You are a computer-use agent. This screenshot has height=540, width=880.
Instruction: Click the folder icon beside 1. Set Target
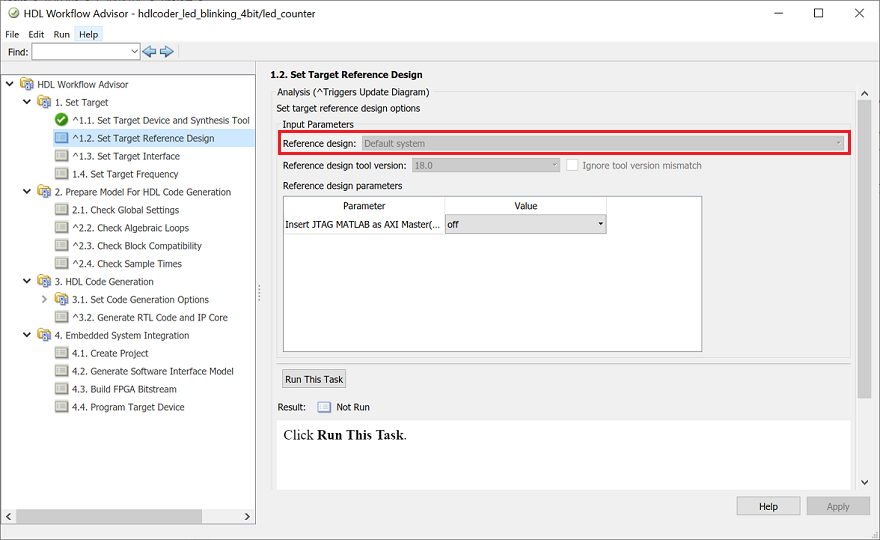[44, 102]
